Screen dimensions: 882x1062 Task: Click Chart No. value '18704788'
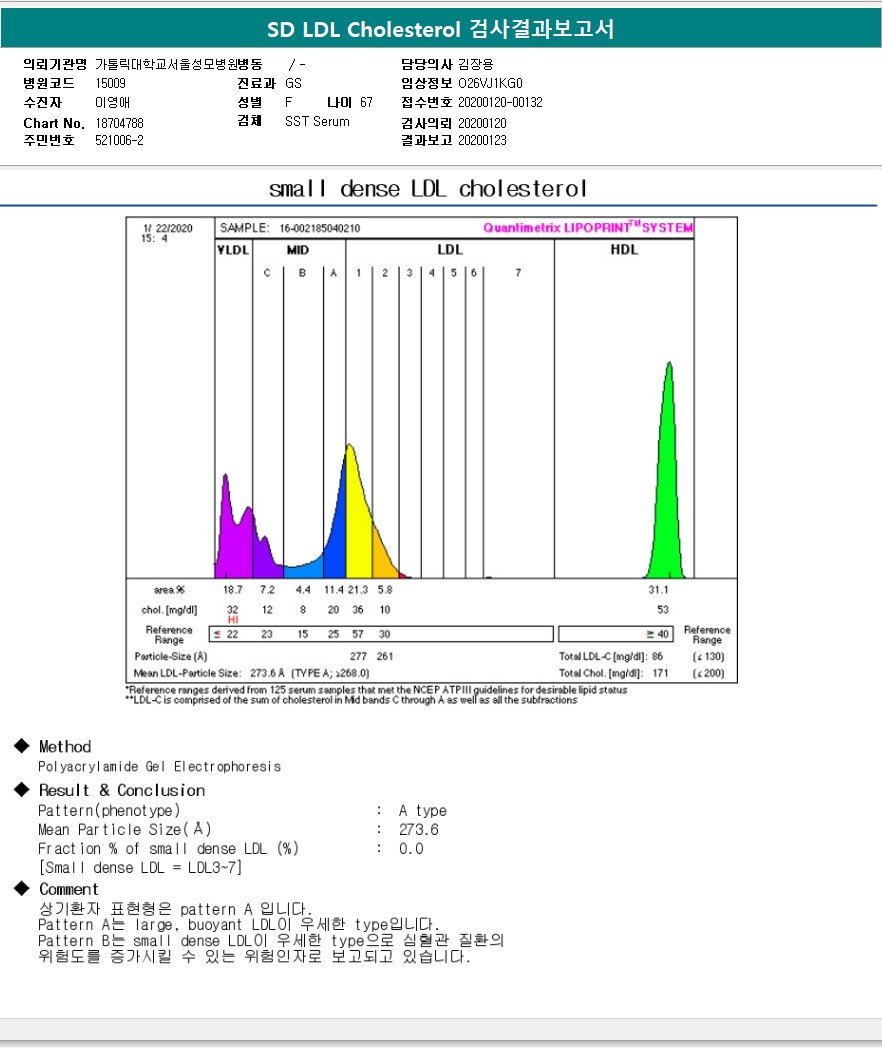[119, 123]
